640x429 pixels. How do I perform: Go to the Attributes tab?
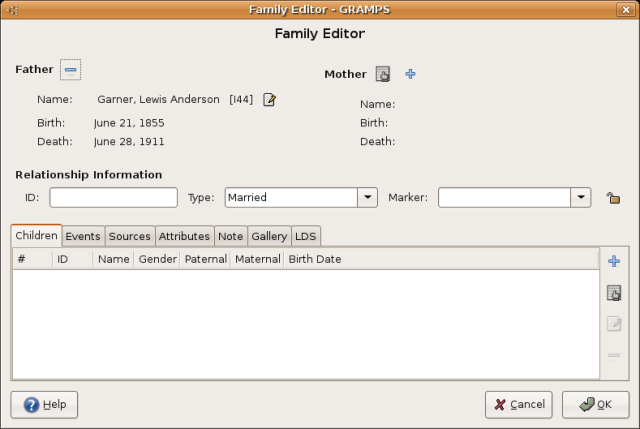[x=184, y=236]
